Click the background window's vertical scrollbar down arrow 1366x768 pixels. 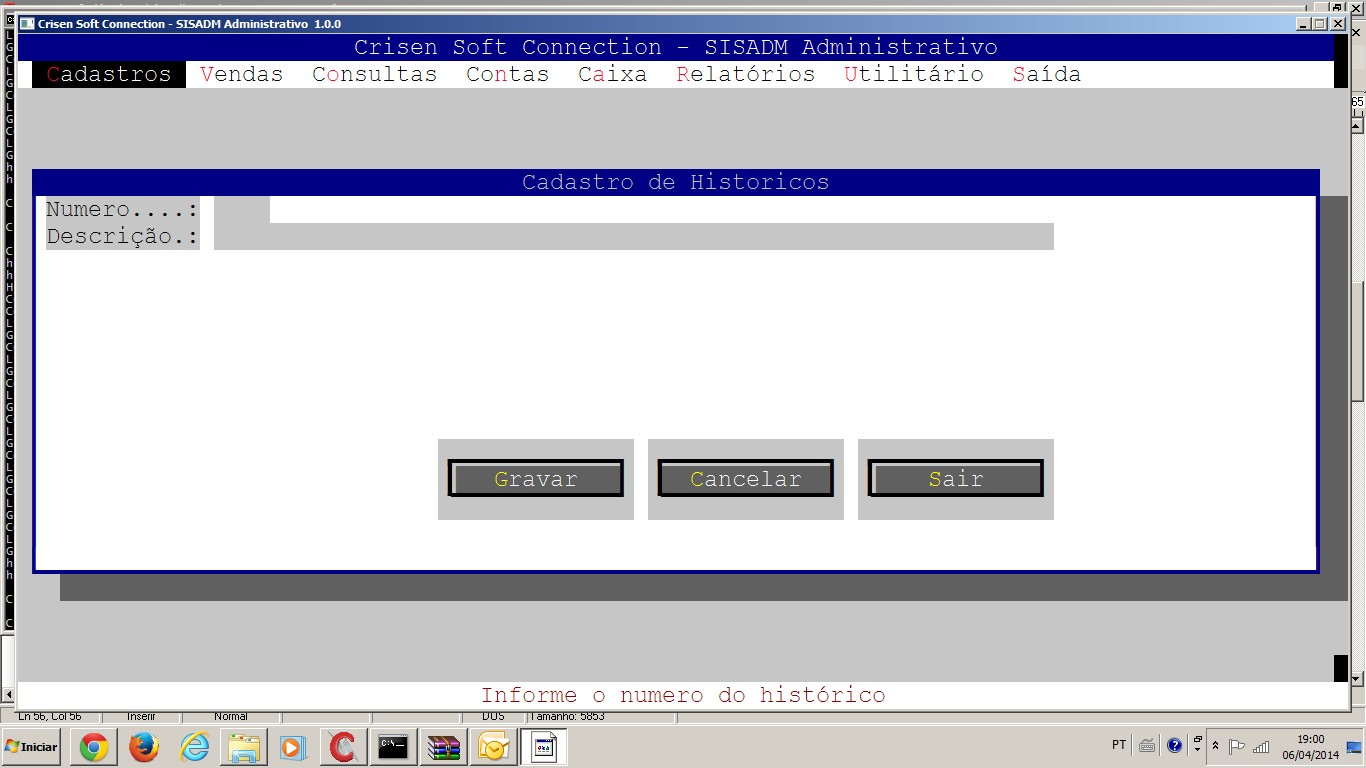click(1357, 679)
